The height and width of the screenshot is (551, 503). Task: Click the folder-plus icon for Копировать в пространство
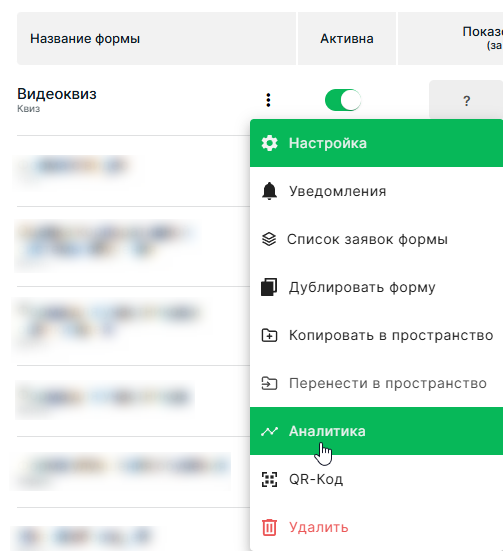(269, 335)
